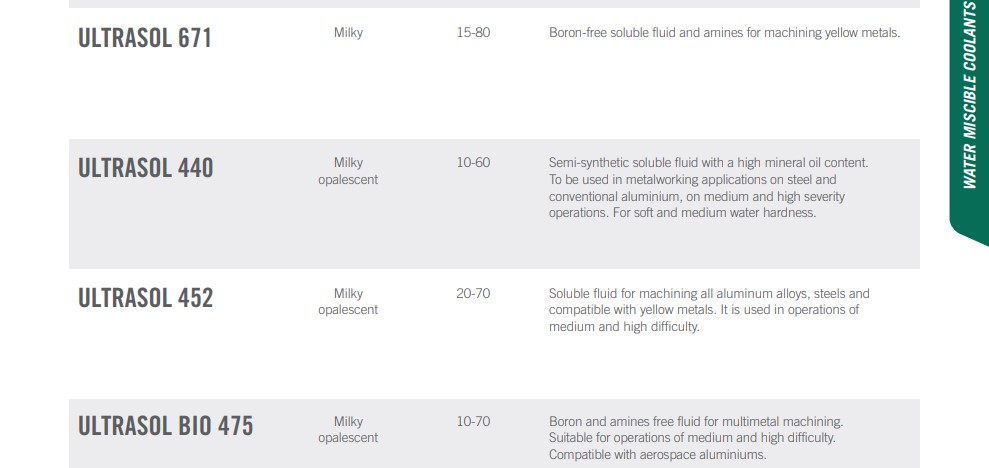Click the ULTRASOL 452 product title
989x468 pixels.
[146, 298]
